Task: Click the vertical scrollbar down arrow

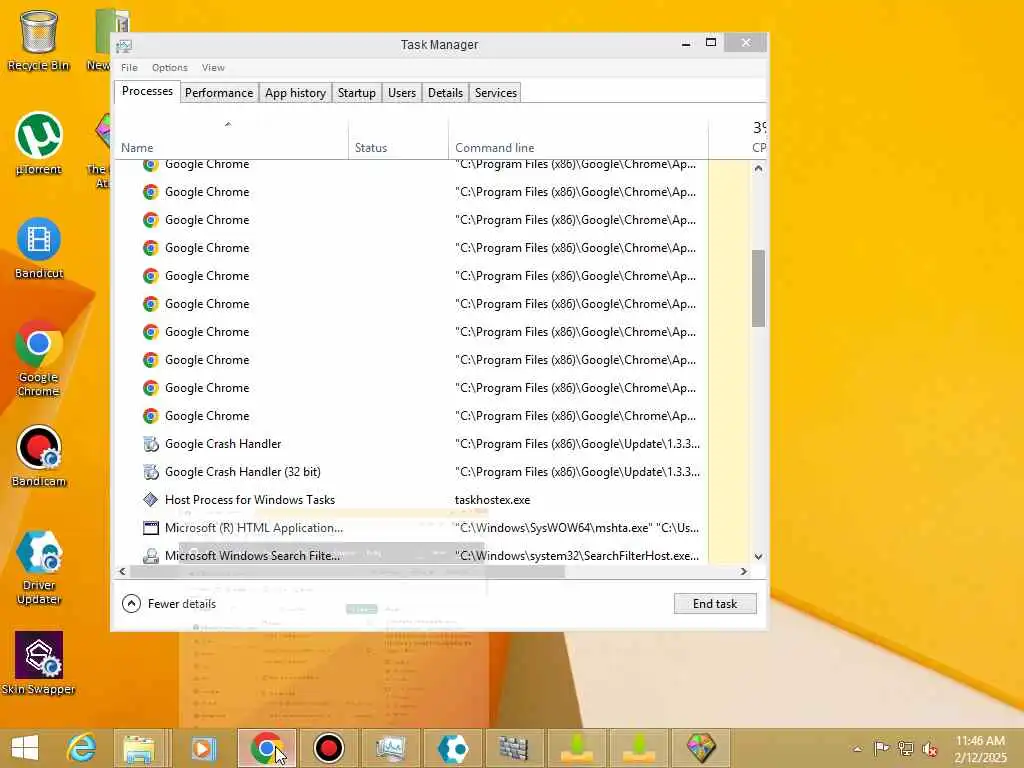Action: click(758, 556)
